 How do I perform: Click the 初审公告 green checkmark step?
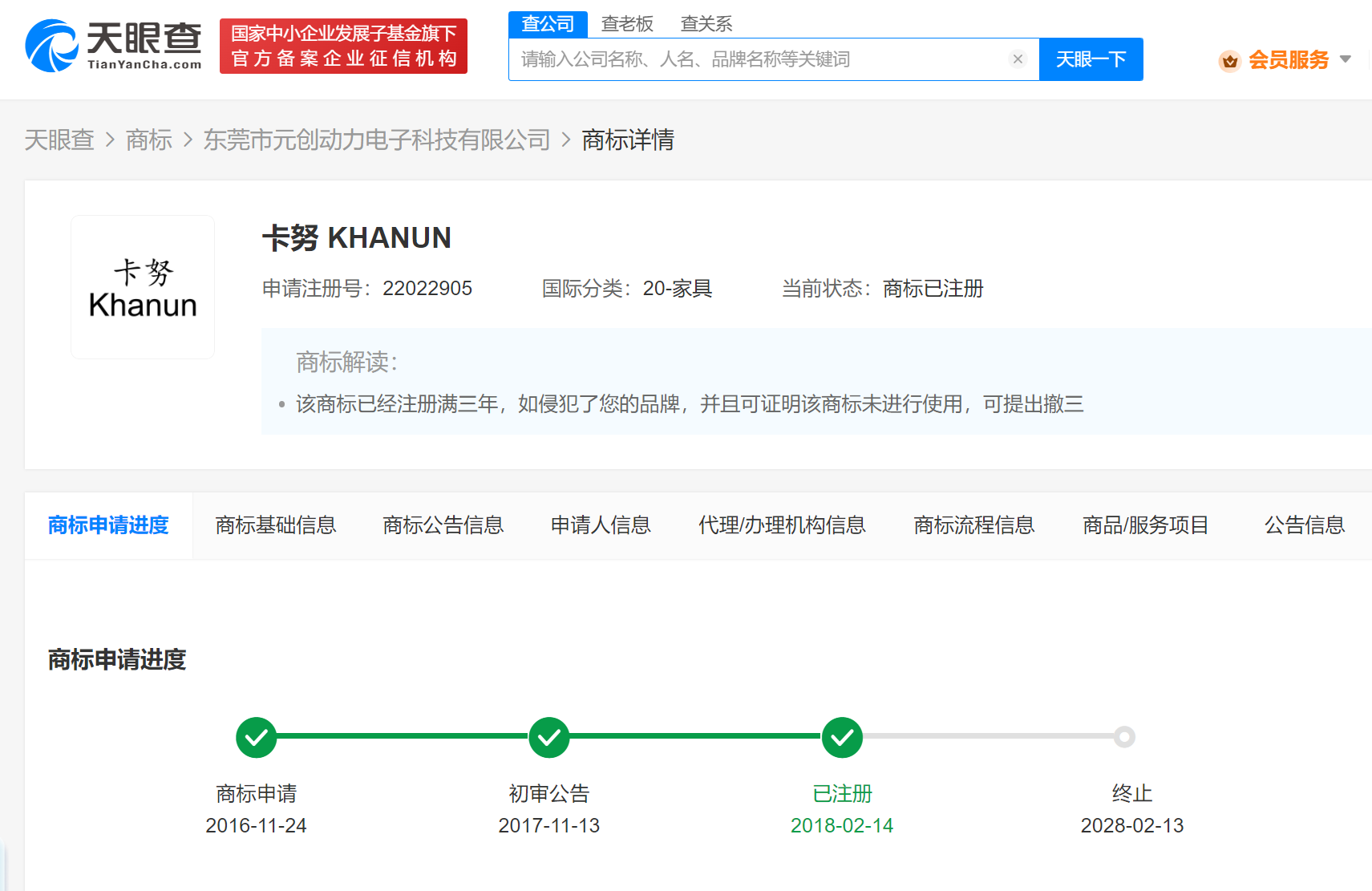tap(549, 737)
